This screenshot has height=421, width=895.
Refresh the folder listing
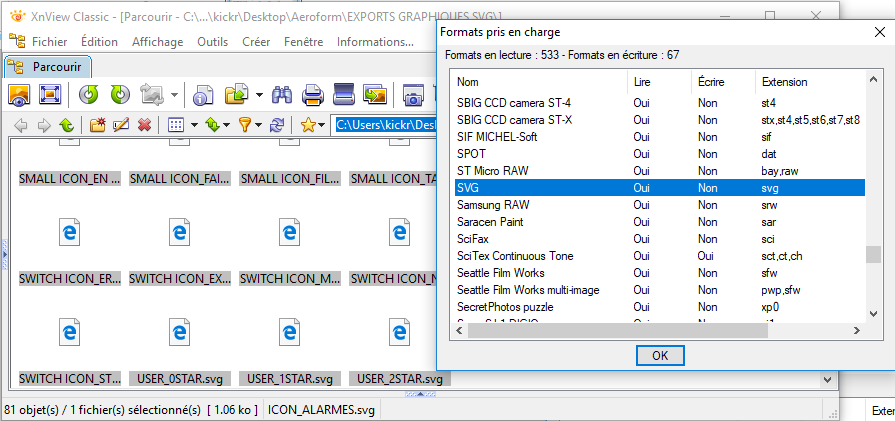pyautogui.click(x=277, y=125)
